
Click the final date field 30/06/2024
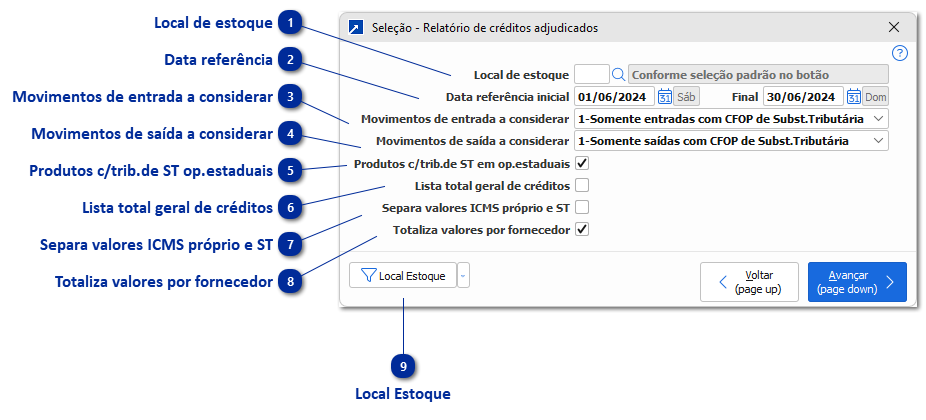click(803, 96)
